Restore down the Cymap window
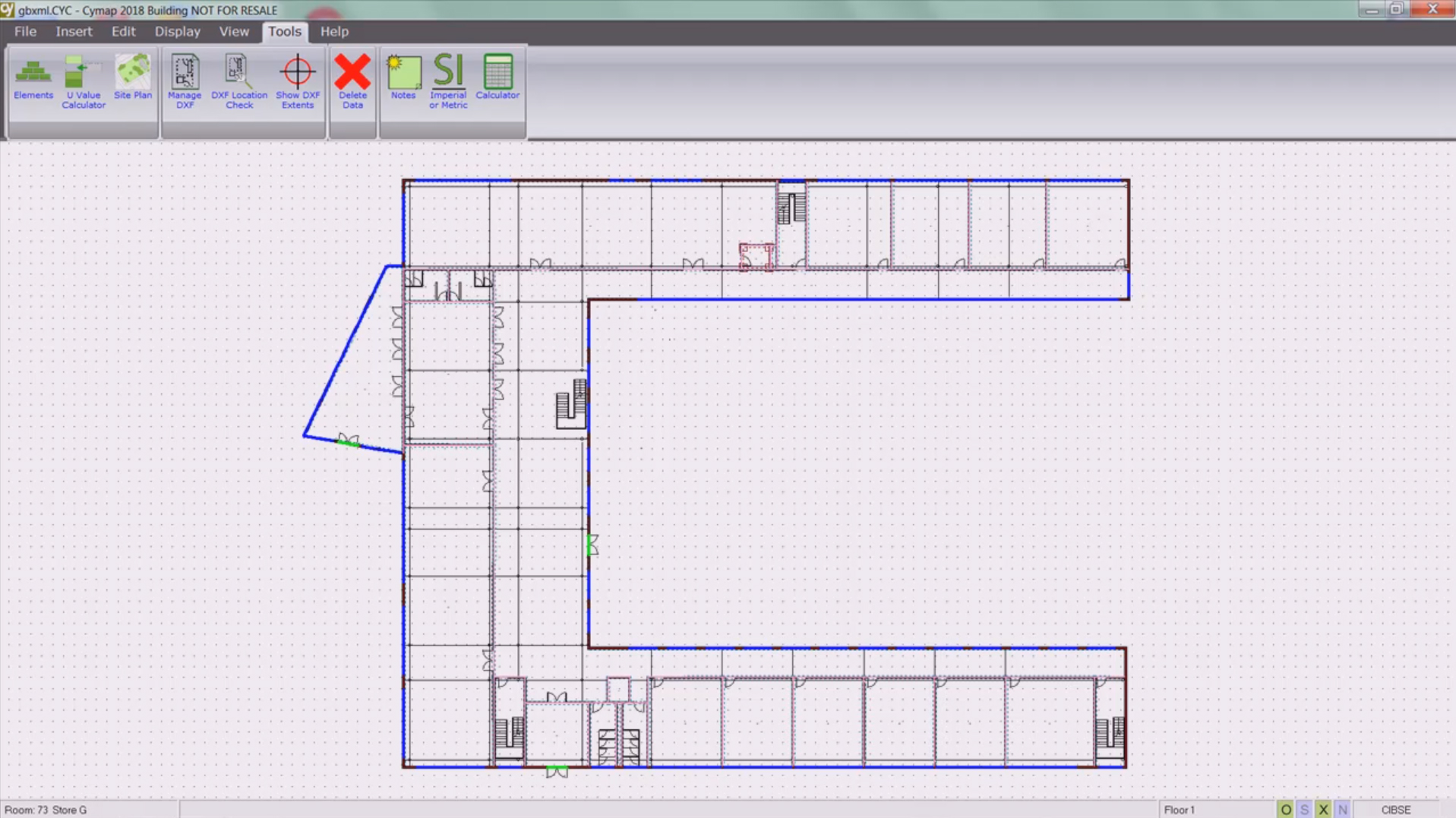 pyautogui.click(x=1396, y=10)
